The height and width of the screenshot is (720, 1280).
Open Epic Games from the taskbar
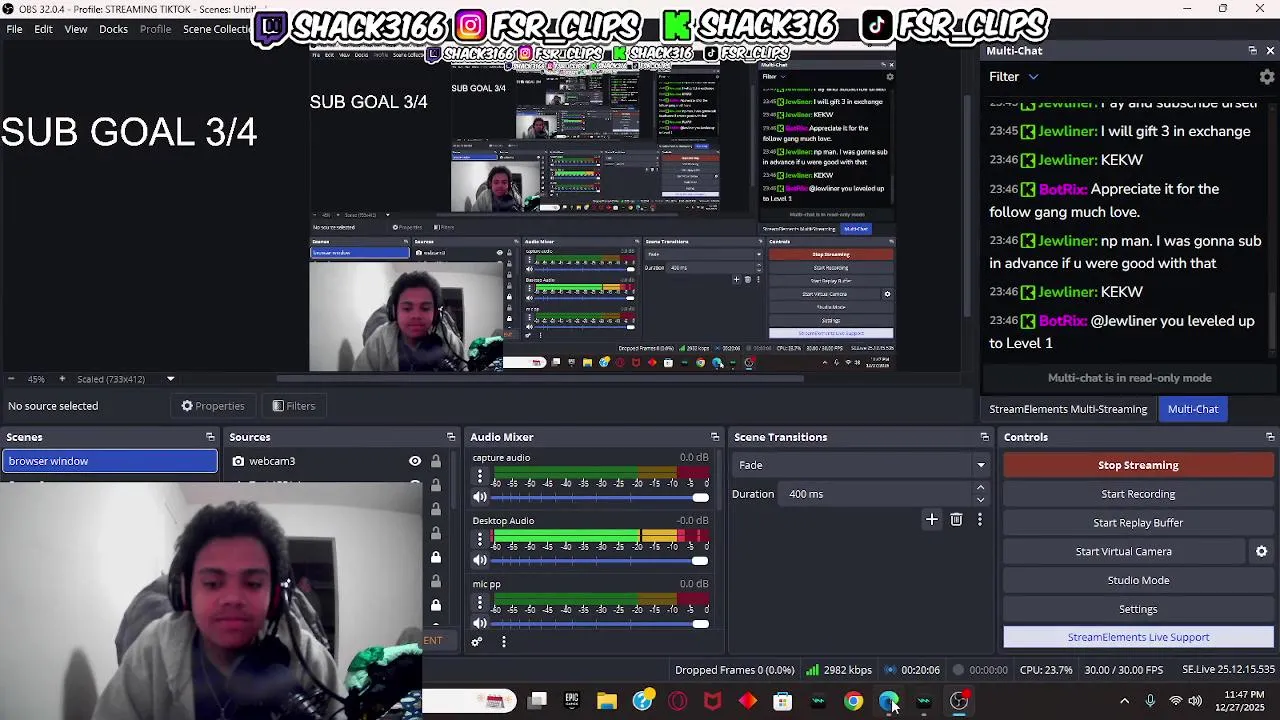pyautogui.click(x=572, y=701)
